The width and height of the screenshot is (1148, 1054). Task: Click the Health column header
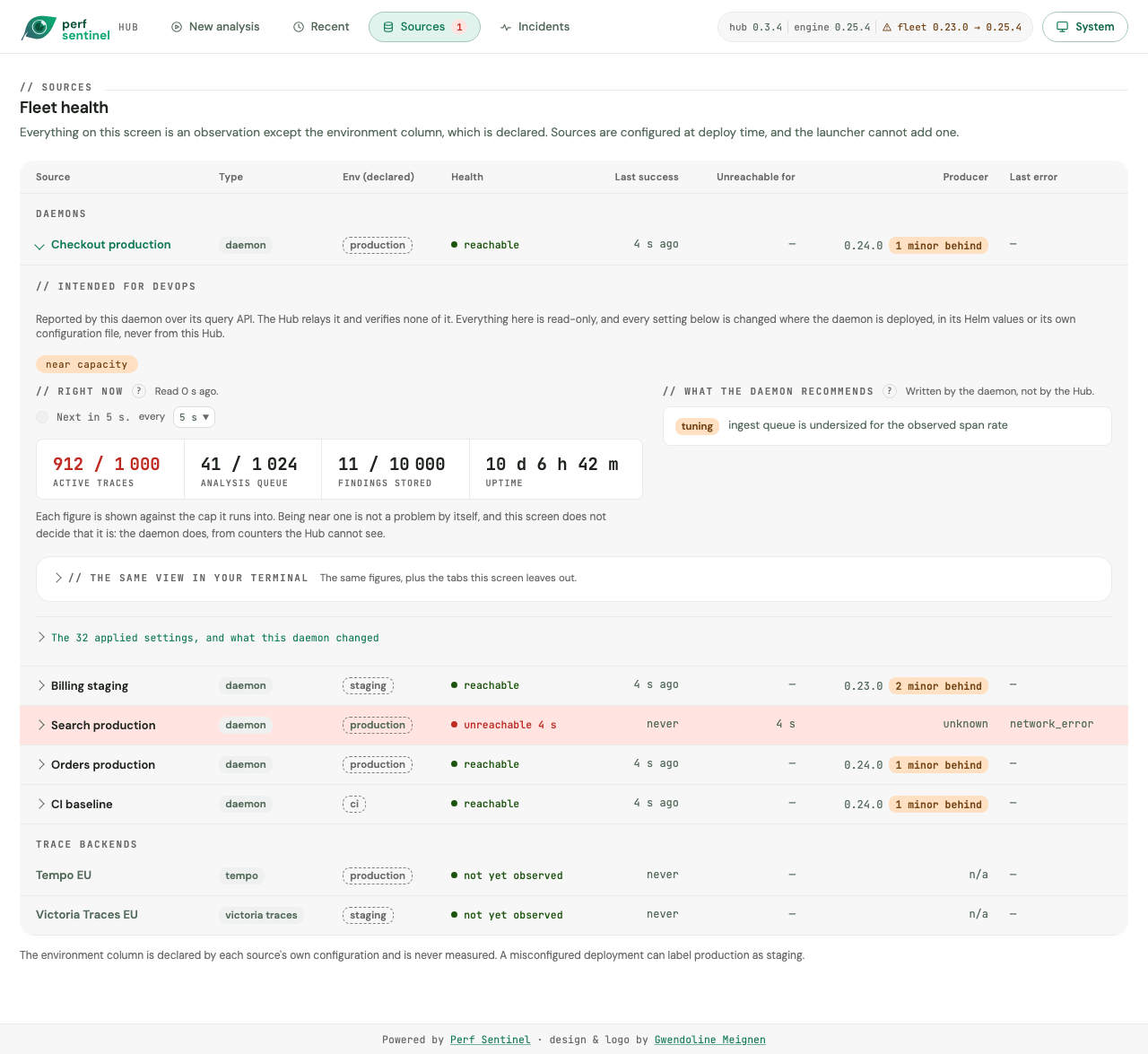point(467,177)
